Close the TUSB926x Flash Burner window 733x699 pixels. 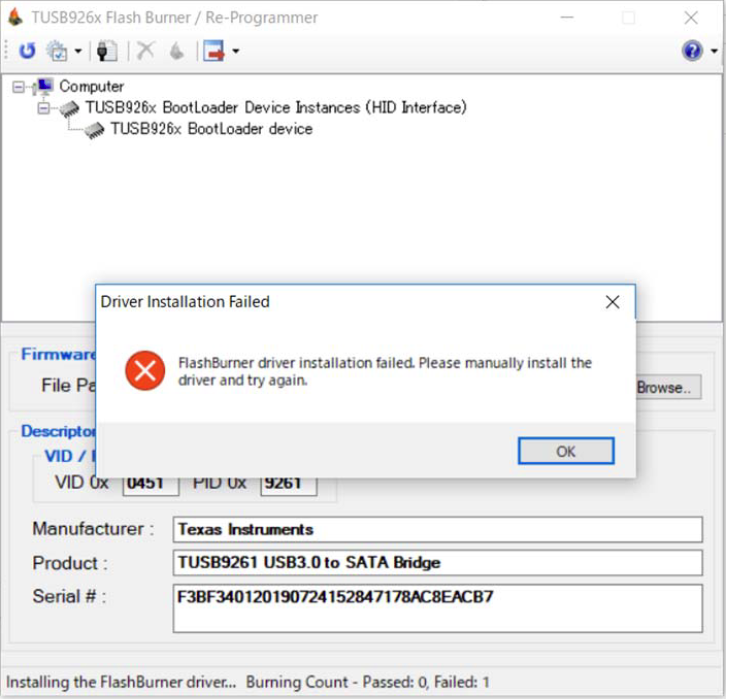click(x=690, y=18)
